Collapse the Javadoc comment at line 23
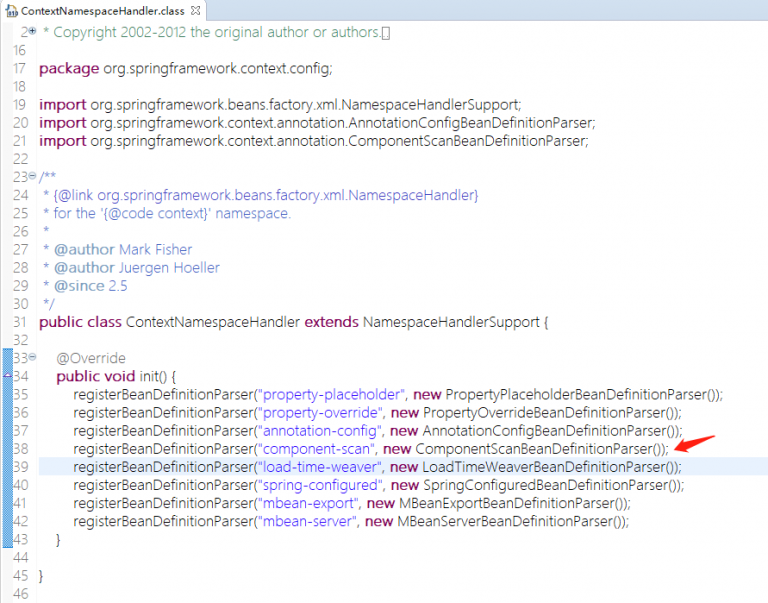The width and height of the screenshot is (768, 603). coord(32,176)
